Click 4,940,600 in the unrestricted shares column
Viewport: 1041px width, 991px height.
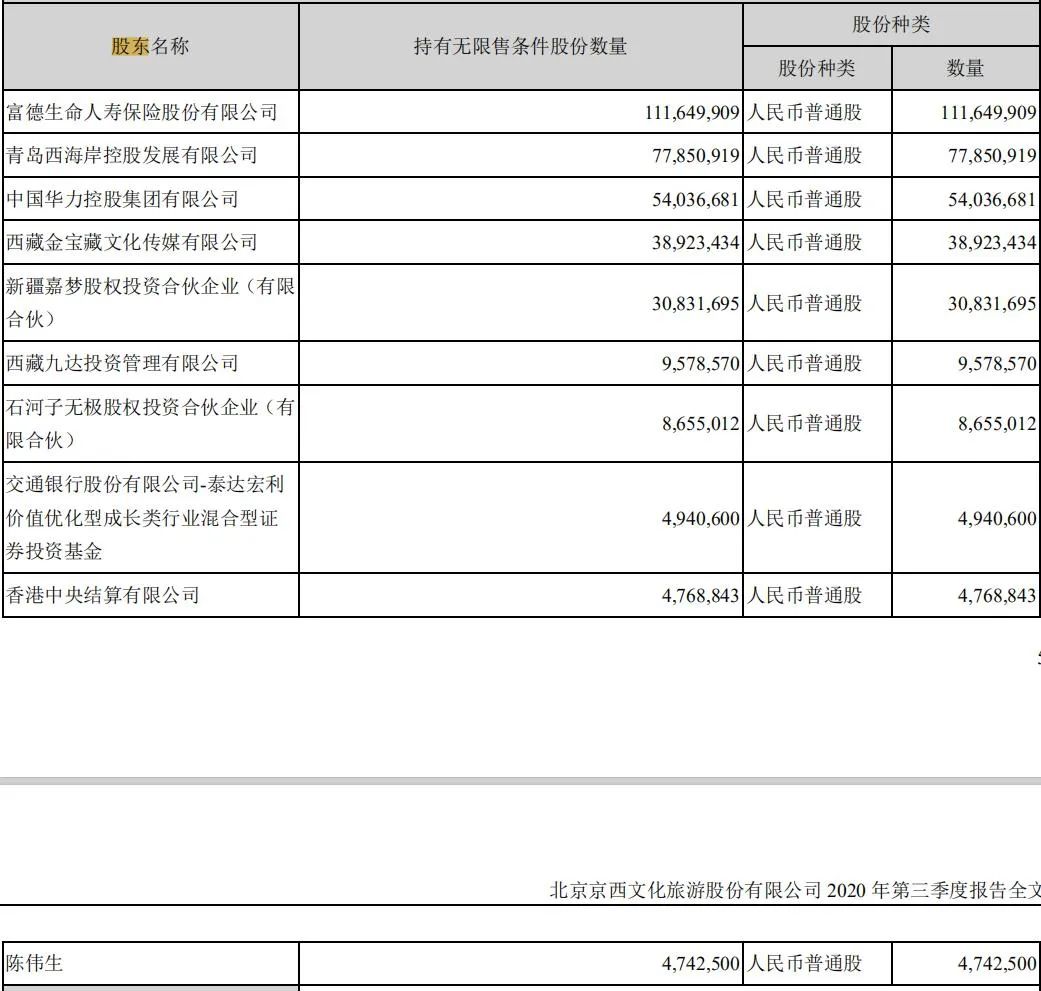[x=700, y=518]
